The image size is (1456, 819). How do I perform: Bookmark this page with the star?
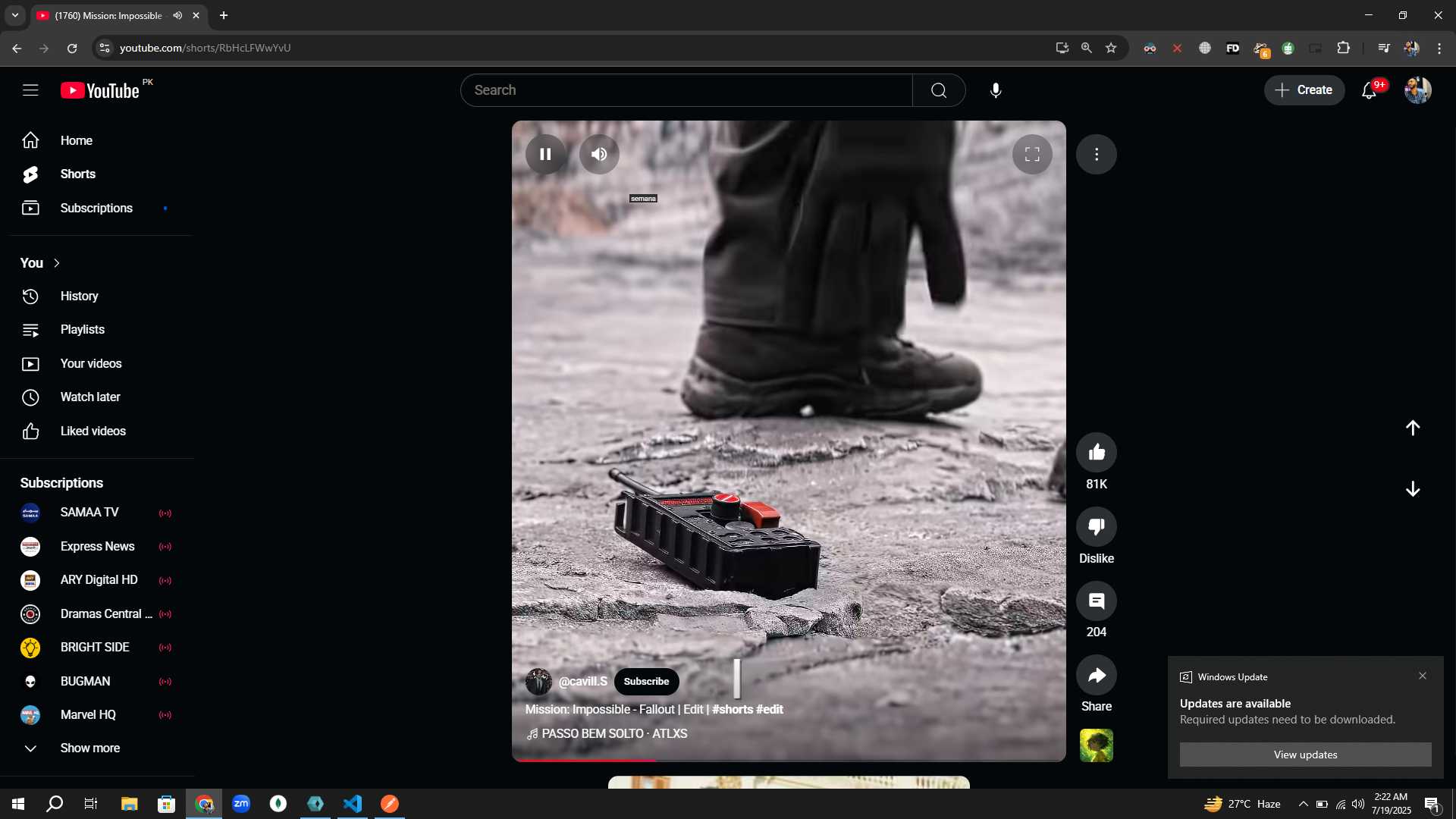pyautogui.click(x=1111, y=48)
